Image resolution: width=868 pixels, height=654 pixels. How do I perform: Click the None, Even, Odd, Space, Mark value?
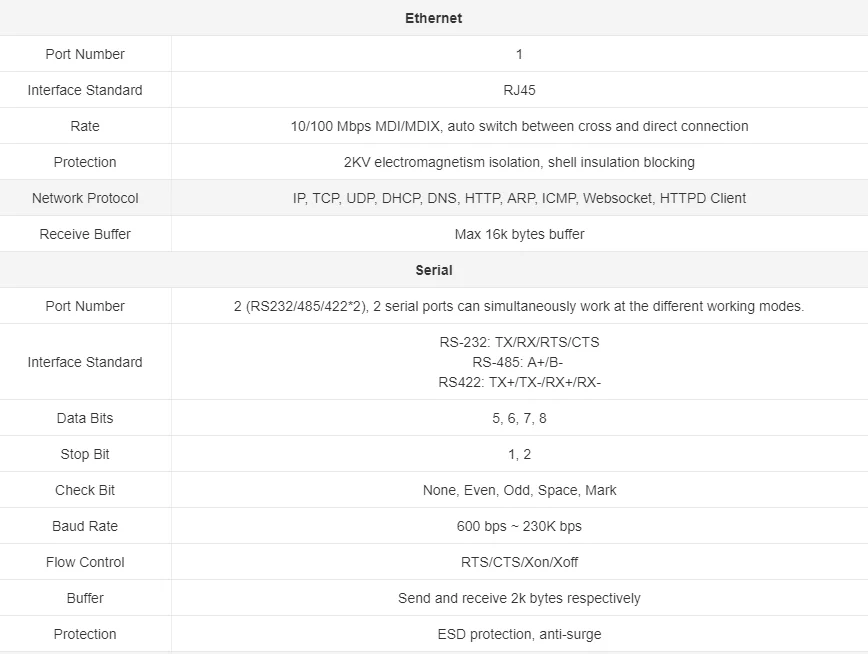tap(519, 490)
